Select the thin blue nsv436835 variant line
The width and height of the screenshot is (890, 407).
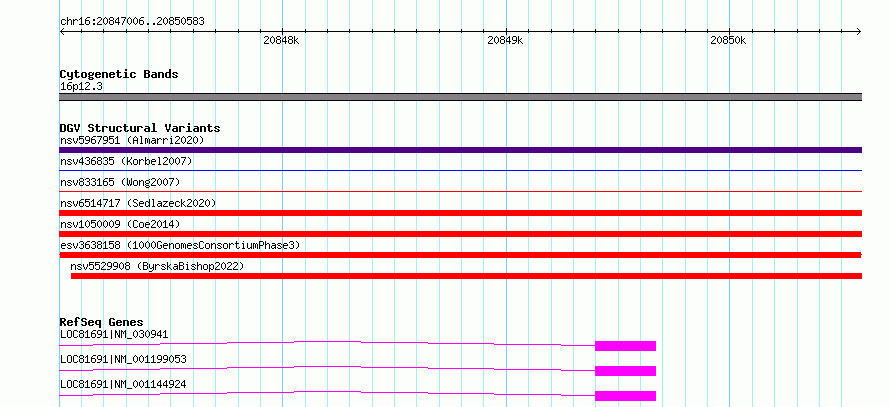point(460,170)
